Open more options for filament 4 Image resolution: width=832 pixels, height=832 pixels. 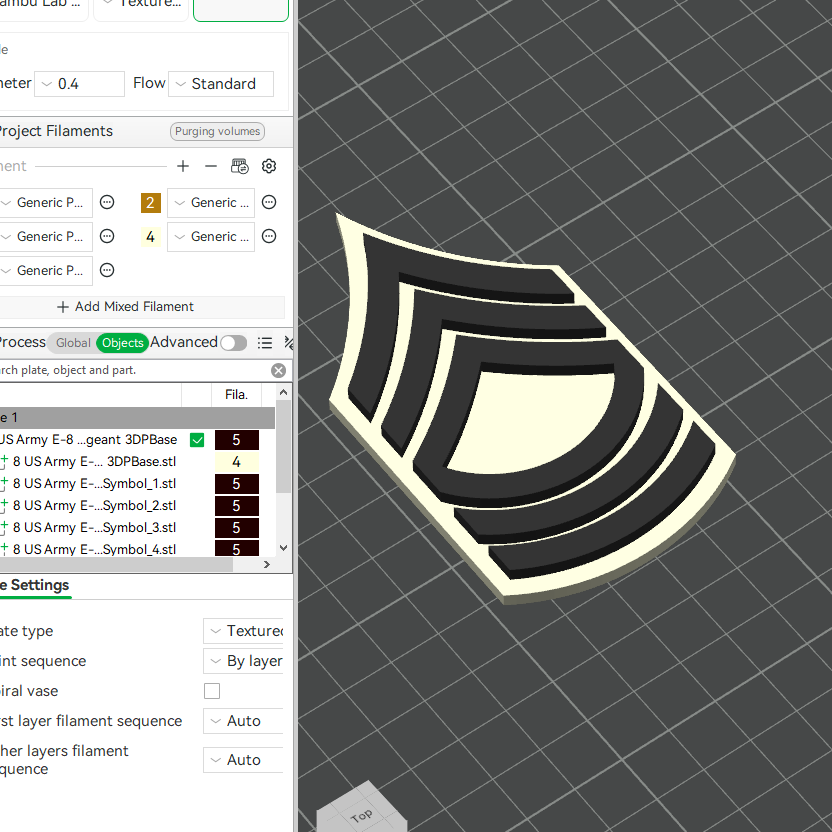[269, 236]
